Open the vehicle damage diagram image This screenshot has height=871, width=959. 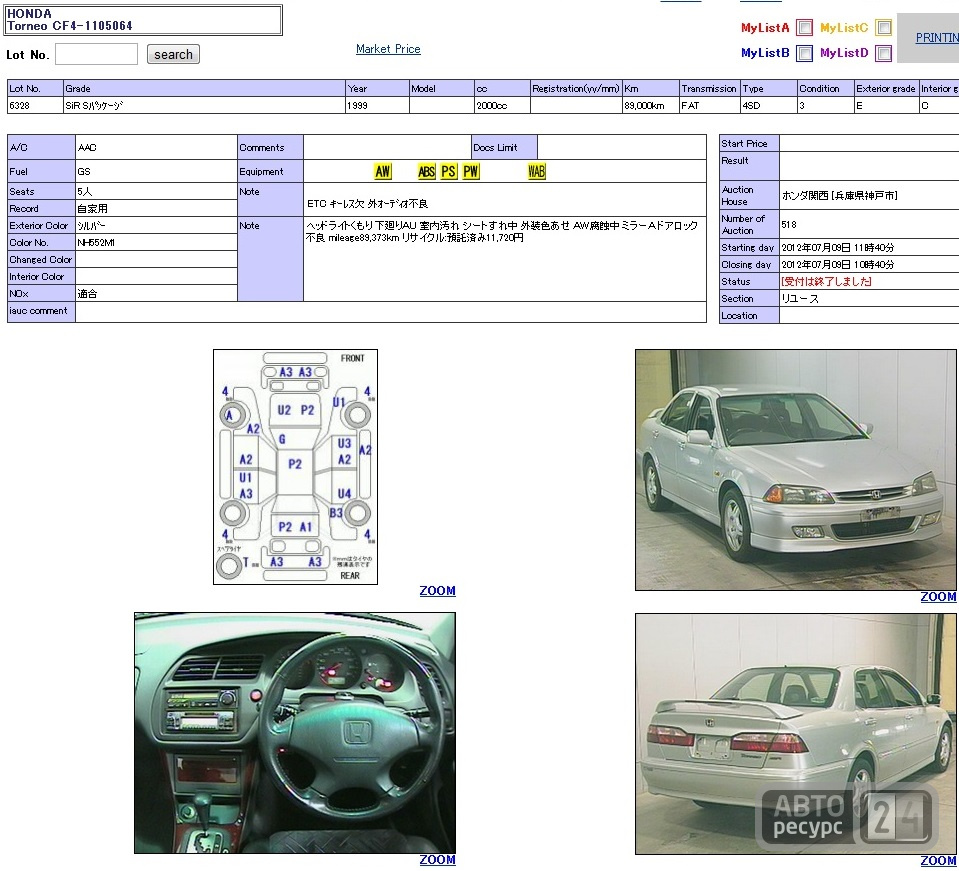[295, 467]
